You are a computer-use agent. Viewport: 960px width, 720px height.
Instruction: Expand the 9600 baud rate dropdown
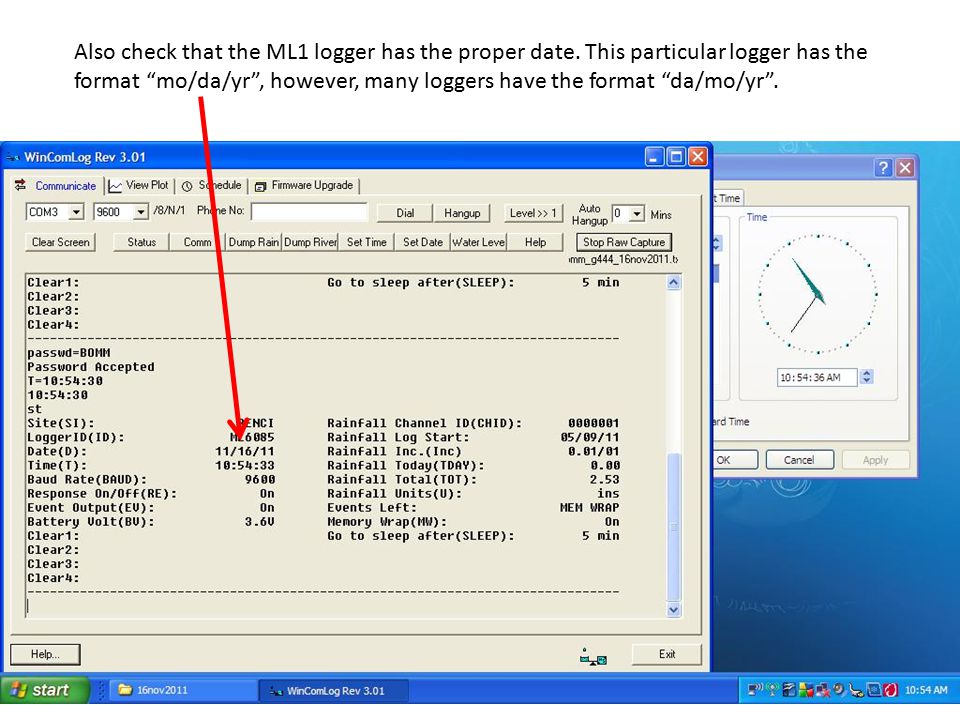pyautogui.click(x=141, y=212)
